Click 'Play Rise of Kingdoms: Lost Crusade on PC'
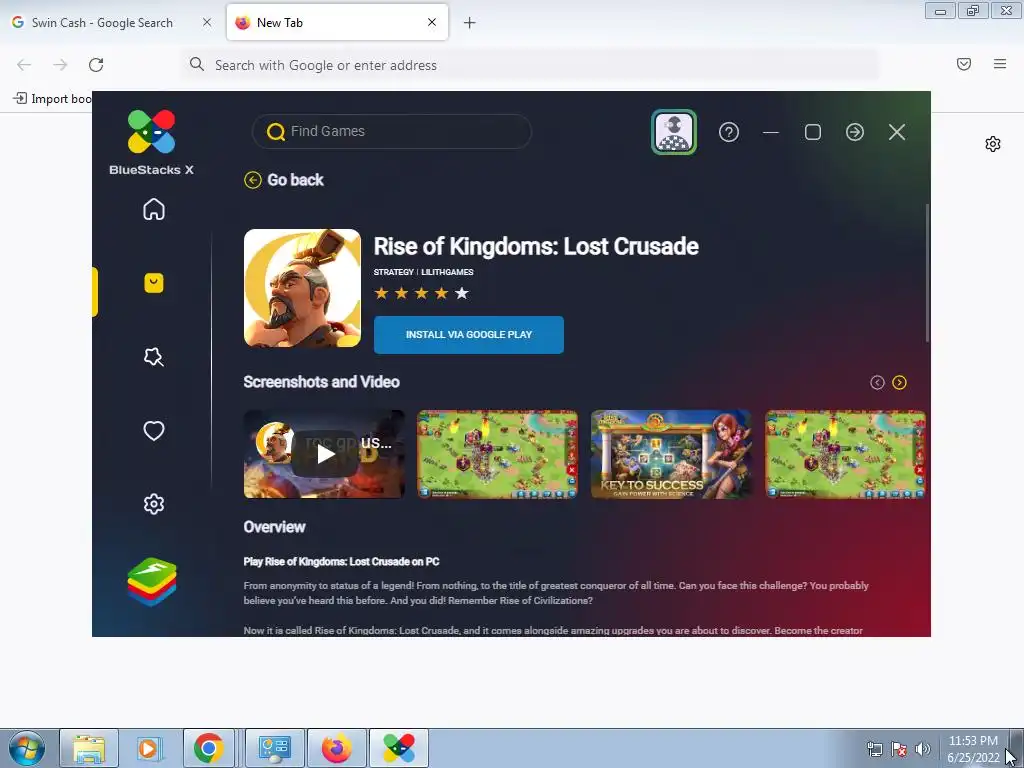Viewport: 1024px width, 768px height. 341,562
